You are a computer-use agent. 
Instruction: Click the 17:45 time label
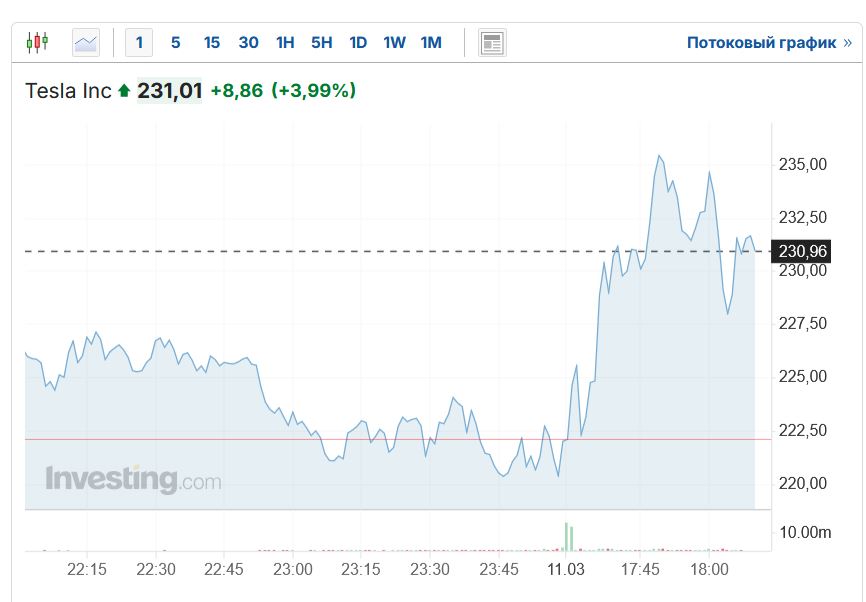640,569
